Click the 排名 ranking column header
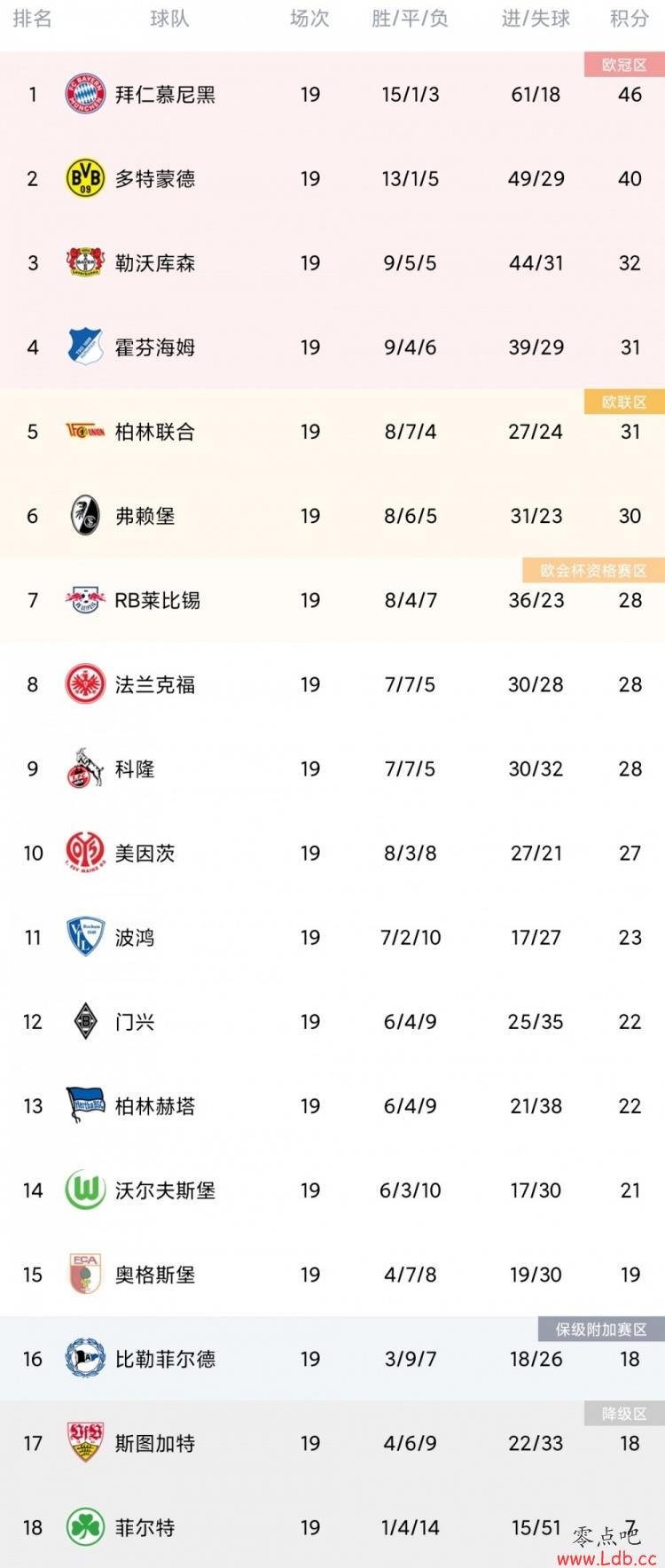The width and height of the screenshot is (665, 1568). click(32, 19)
